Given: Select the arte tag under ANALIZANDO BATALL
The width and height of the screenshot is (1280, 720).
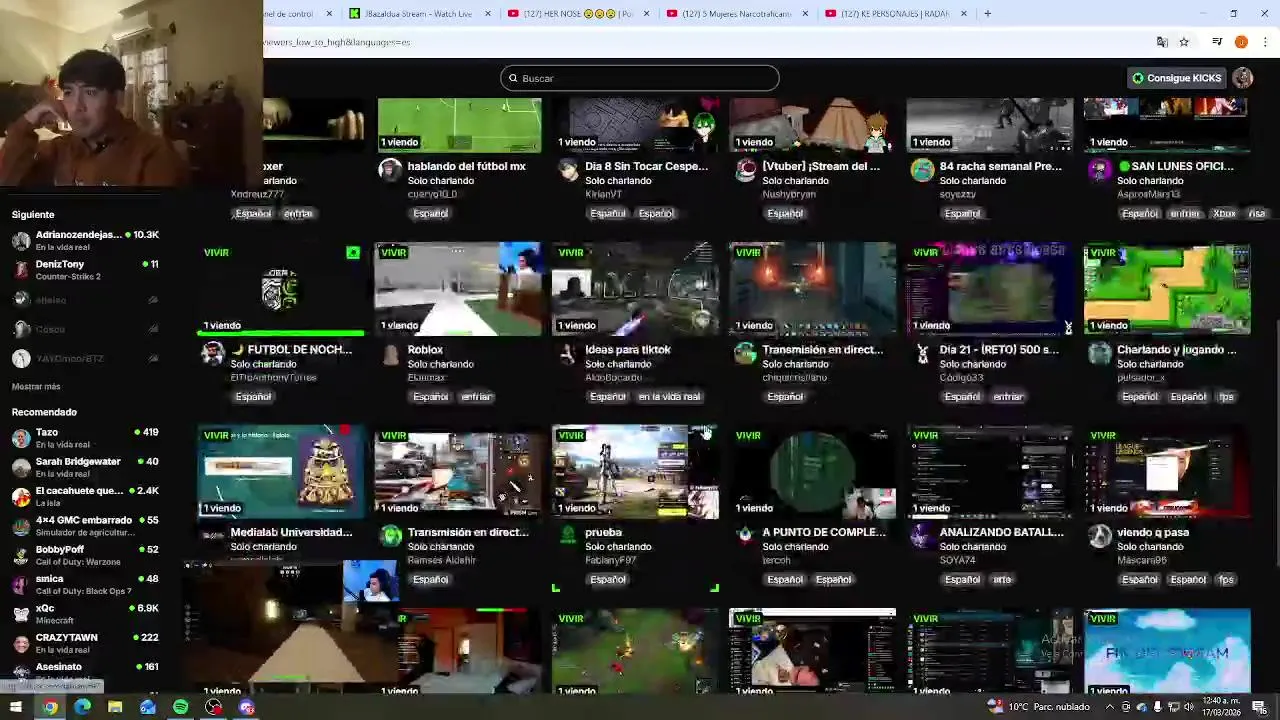Looking at the screenshot, I should pos(1002,580).
